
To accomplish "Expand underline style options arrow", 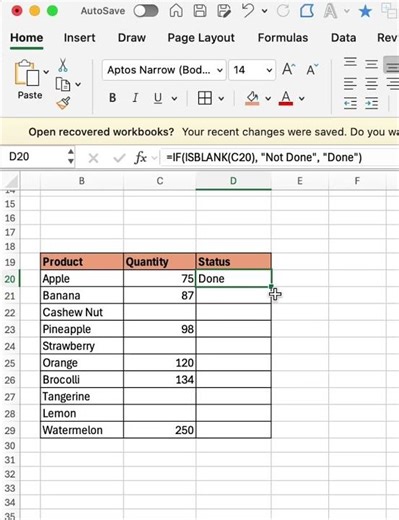I will pyautogui.click(x=174, y=99).
